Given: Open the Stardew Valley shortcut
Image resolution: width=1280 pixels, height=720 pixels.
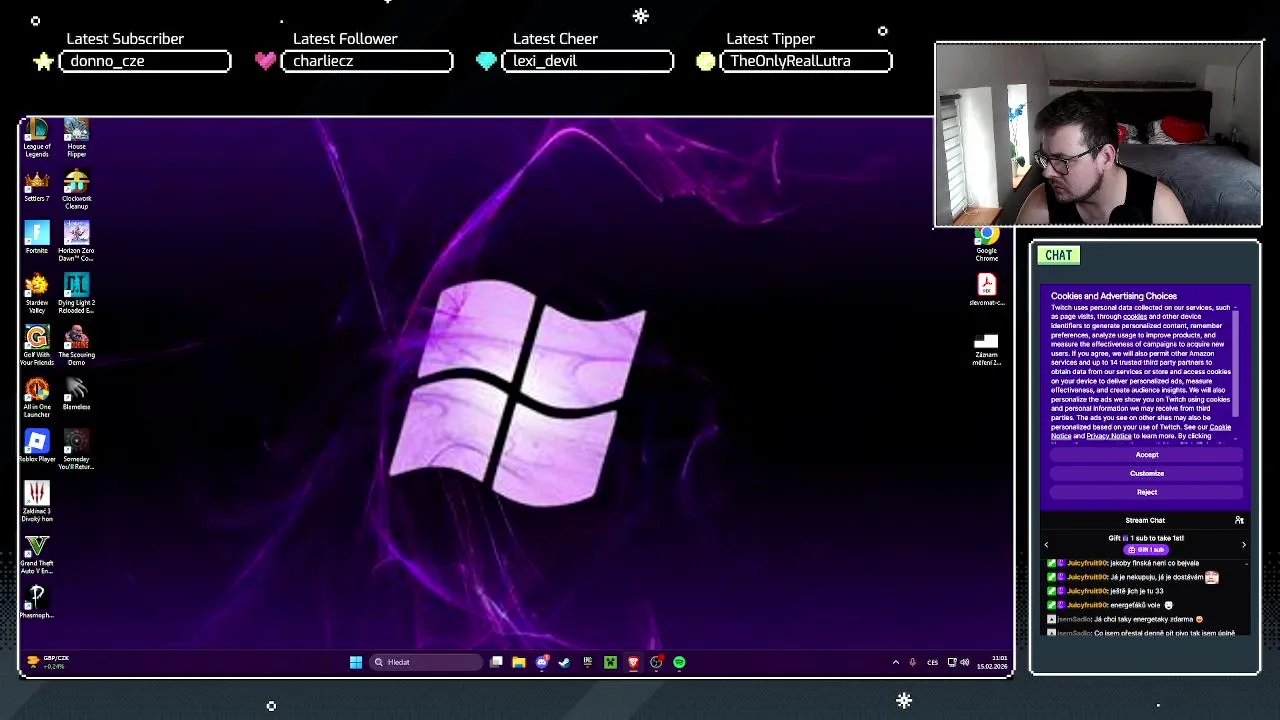Looking at the screenshot, I should (37, 294).
